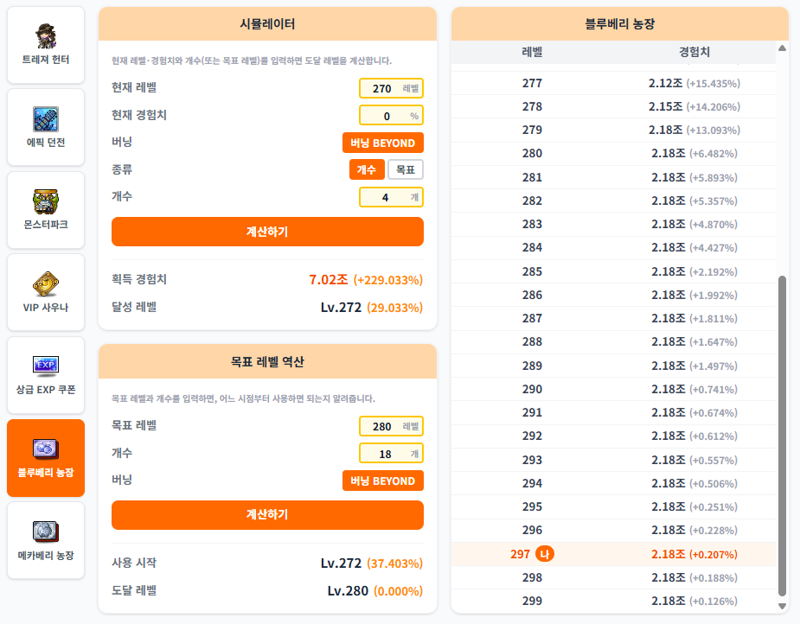
Task: Open the 에픽 던전 sidebar card
Action: pos(46,127)
